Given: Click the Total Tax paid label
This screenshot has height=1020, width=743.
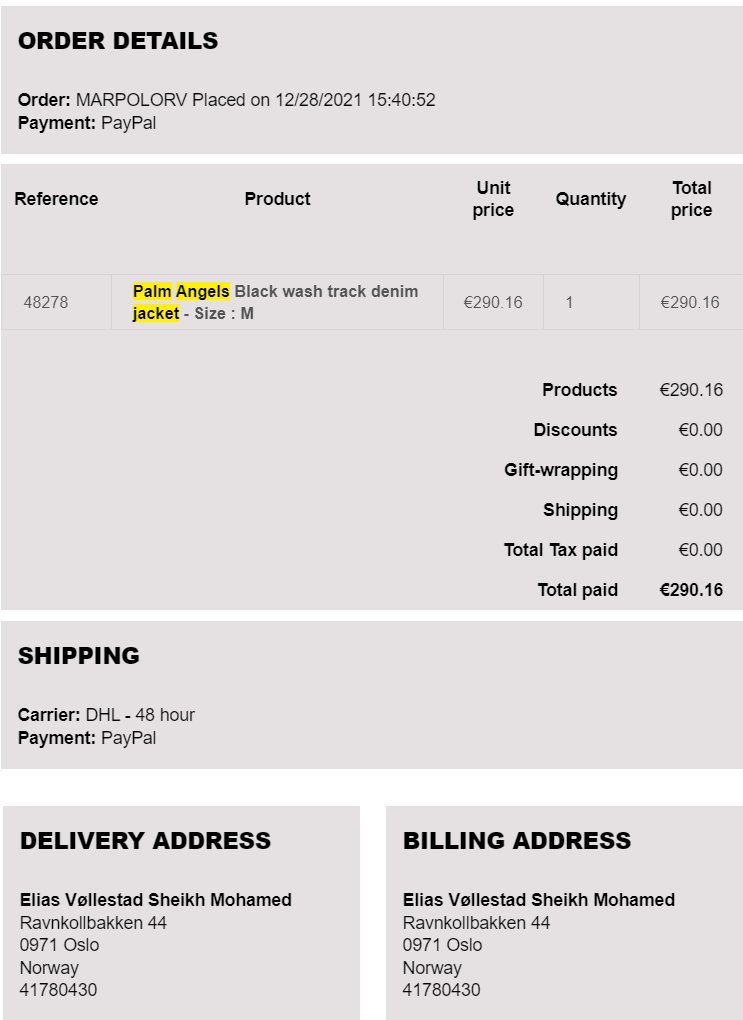Looking at the screenshot, I should [561, 550].
